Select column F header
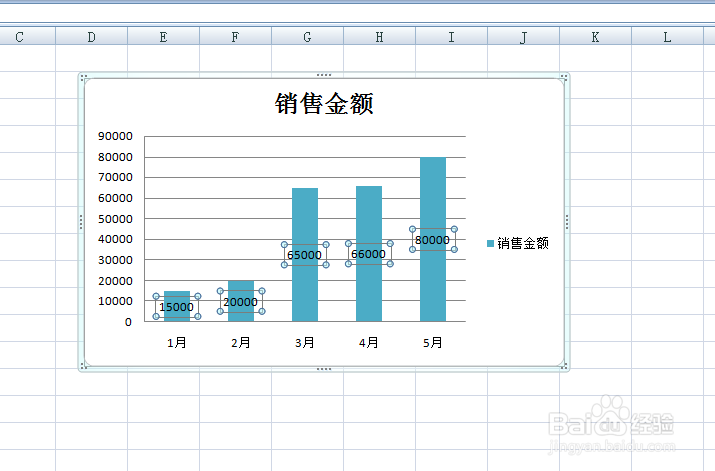715x471 pixels. coord(235,36)
